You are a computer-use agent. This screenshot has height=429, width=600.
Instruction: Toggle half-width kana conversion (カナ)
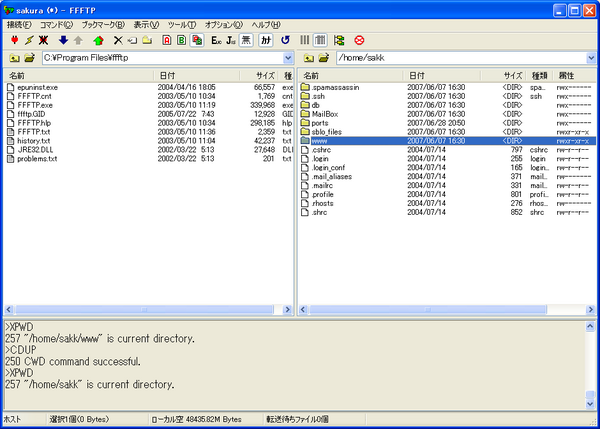point(266,40)
